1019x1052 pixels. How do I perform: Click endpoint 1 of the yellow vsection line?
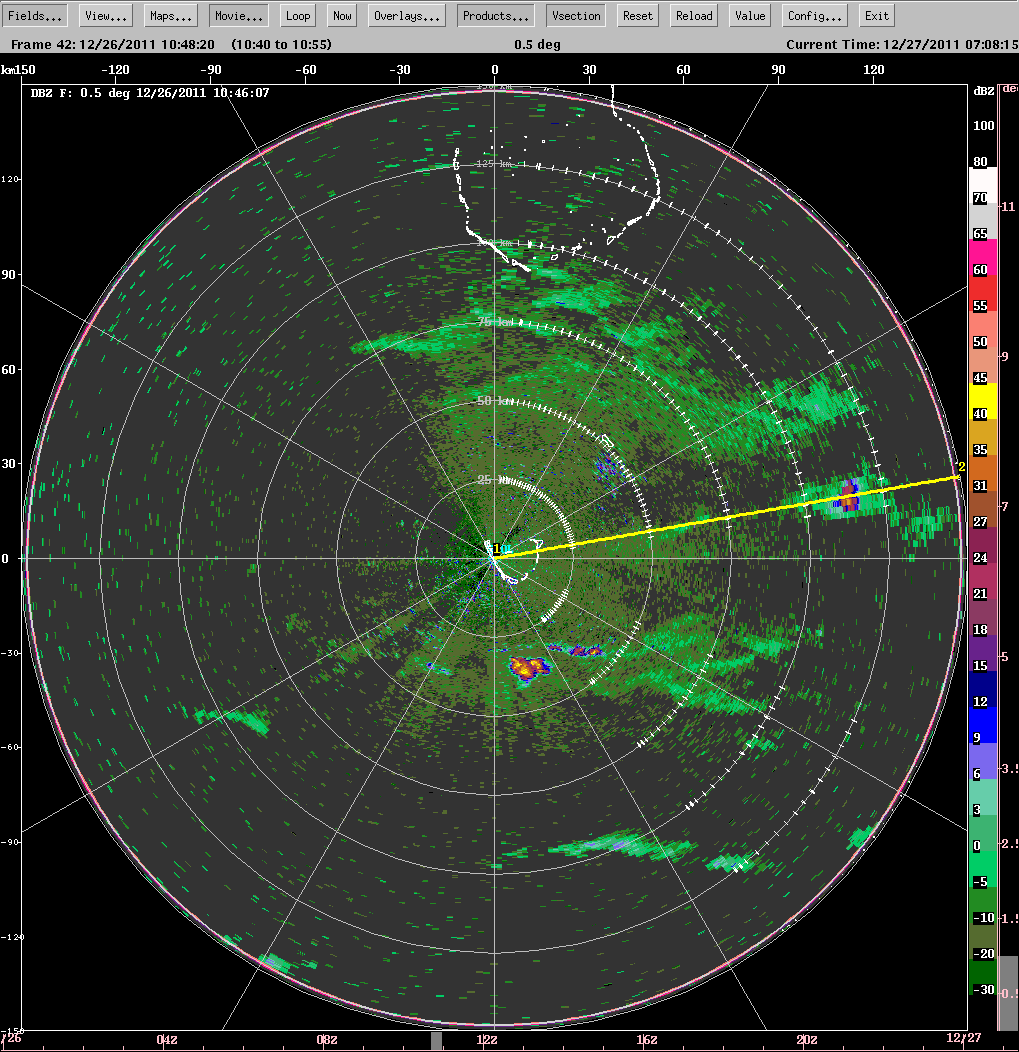coord(497,550)
